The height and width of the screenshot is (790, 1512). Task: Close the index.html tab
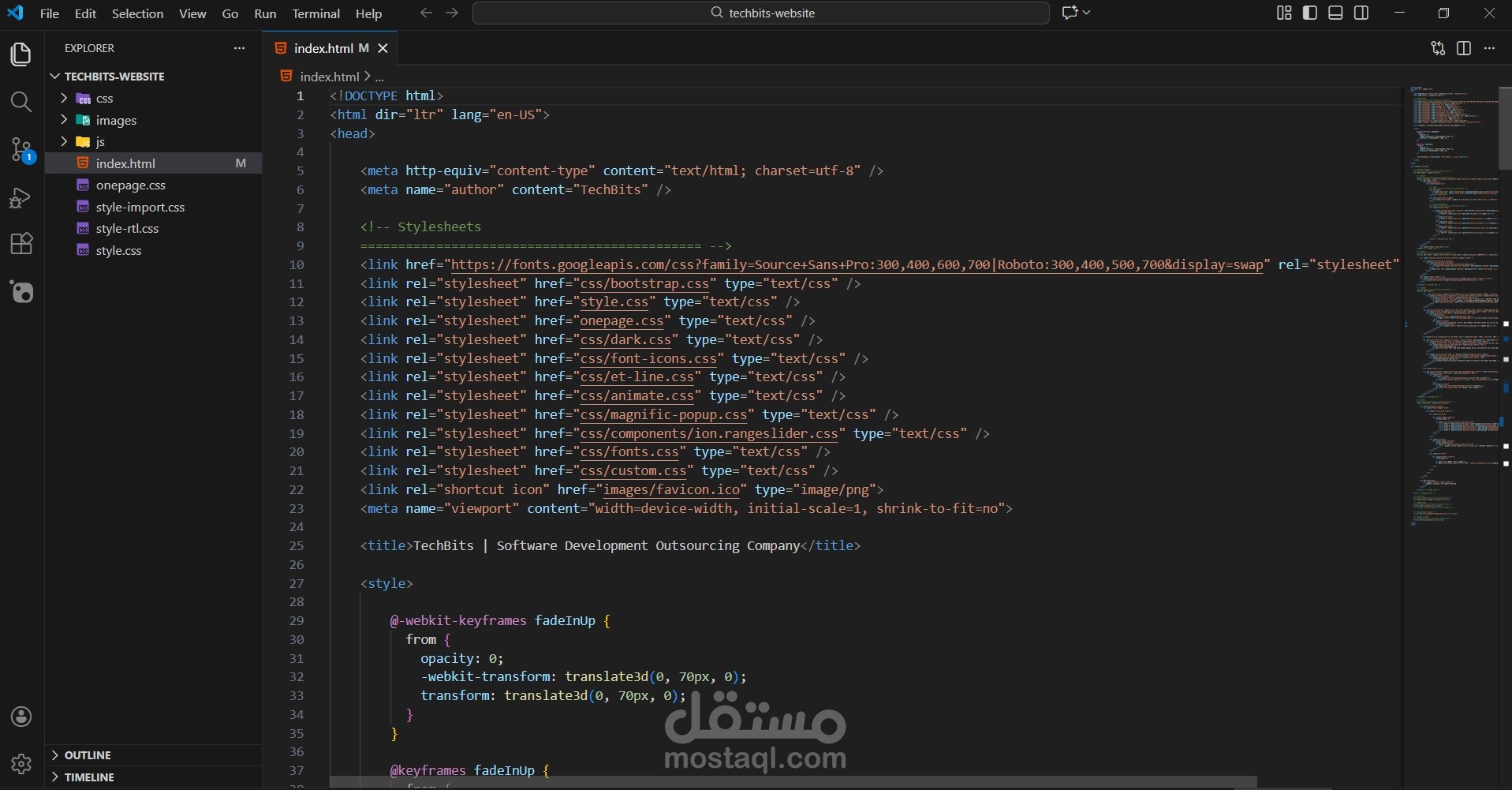point(383,48)
